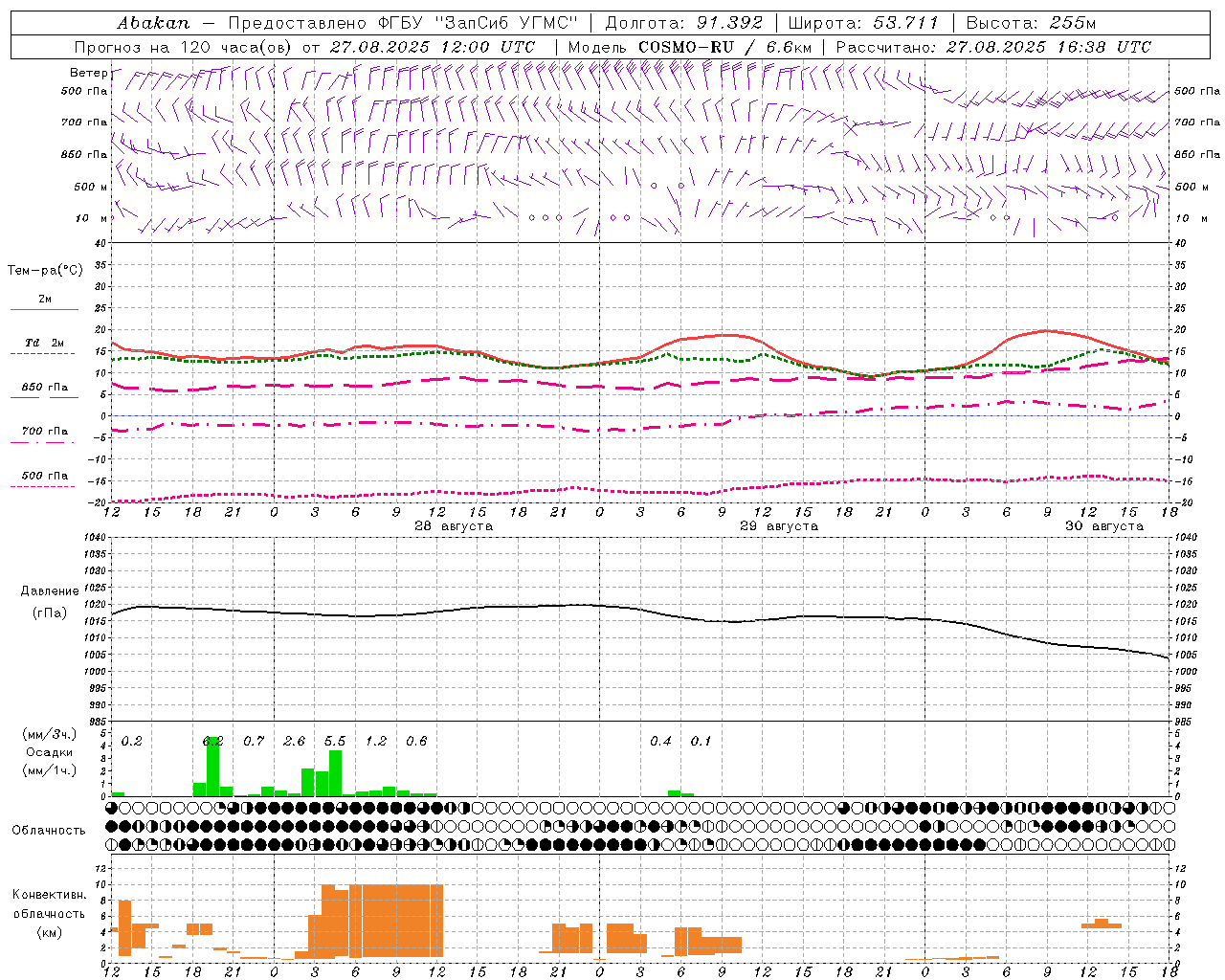The width and height of the screenshot is (1225, 980).
Task: Click the 3-hour precipitation total 0.1
Action: point(702,742)
